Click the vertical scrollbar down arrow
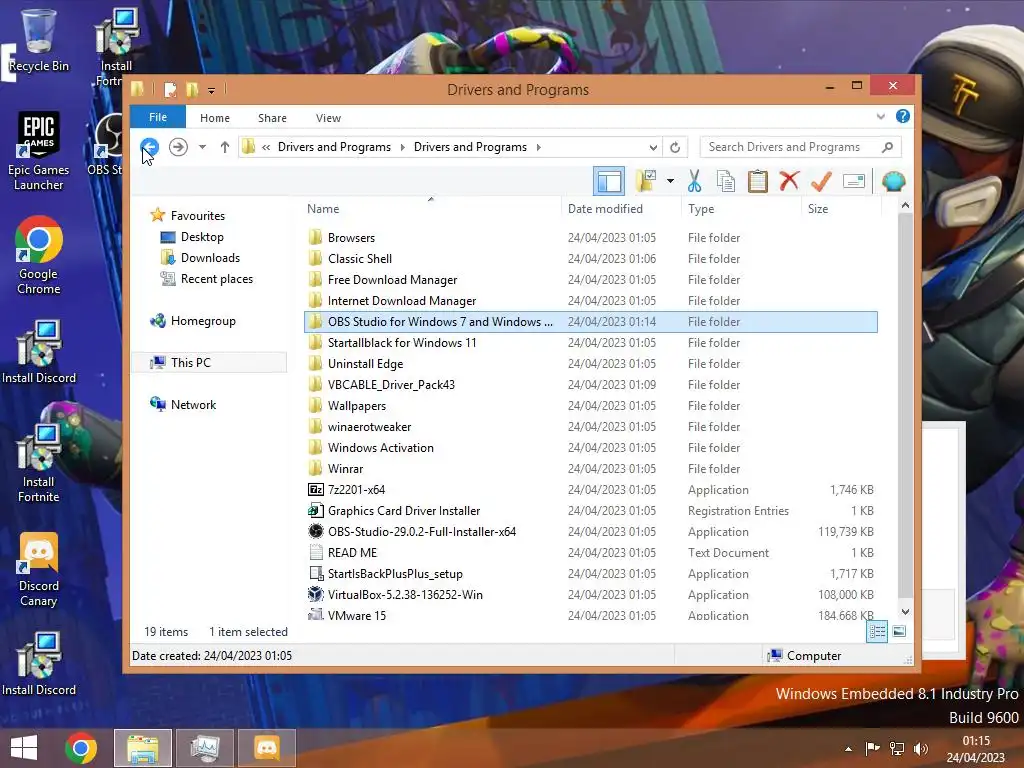Image resolution: width=1024 pixels, height=768 pixels. click(905, 612)
